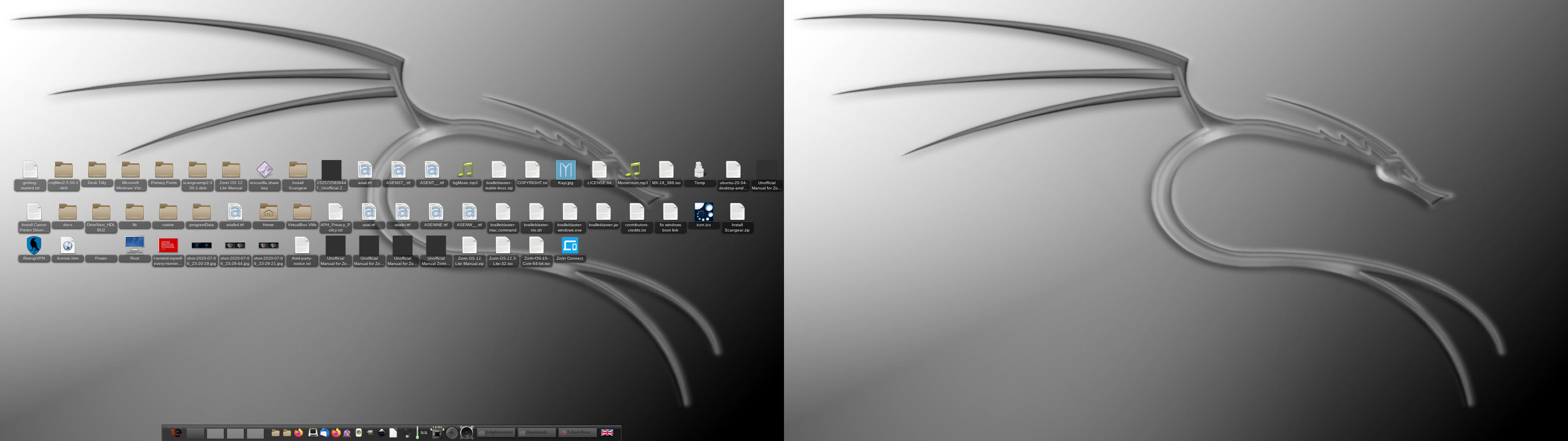Click the temperature N/A gadget

point(421,432)
